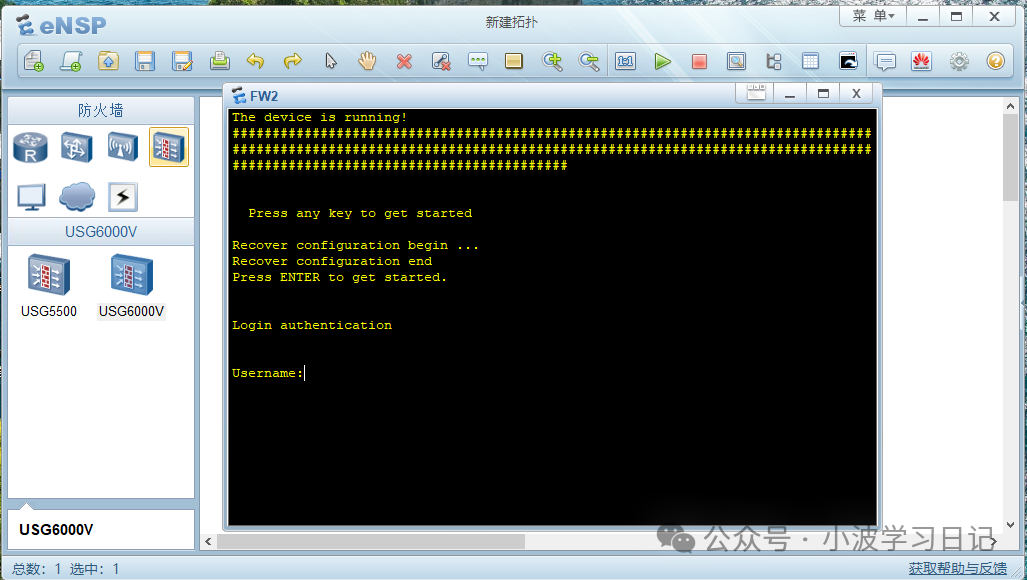Select the lightning-bolt connections category
Image resolution: width=1027 pixels, height=580 pixels.
point(122,197)
